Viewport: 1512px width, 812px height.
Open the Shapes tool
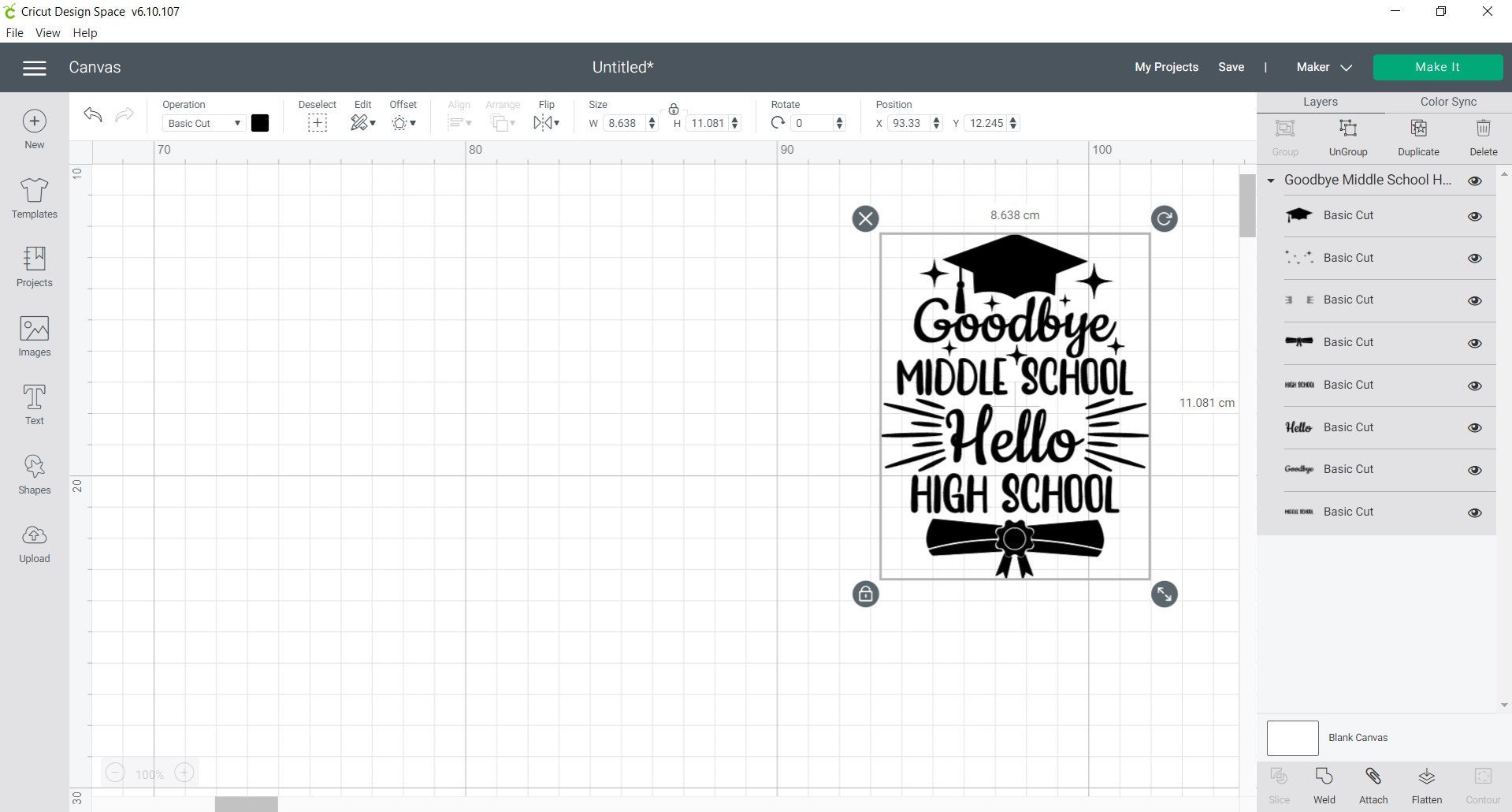click(34, 473)
